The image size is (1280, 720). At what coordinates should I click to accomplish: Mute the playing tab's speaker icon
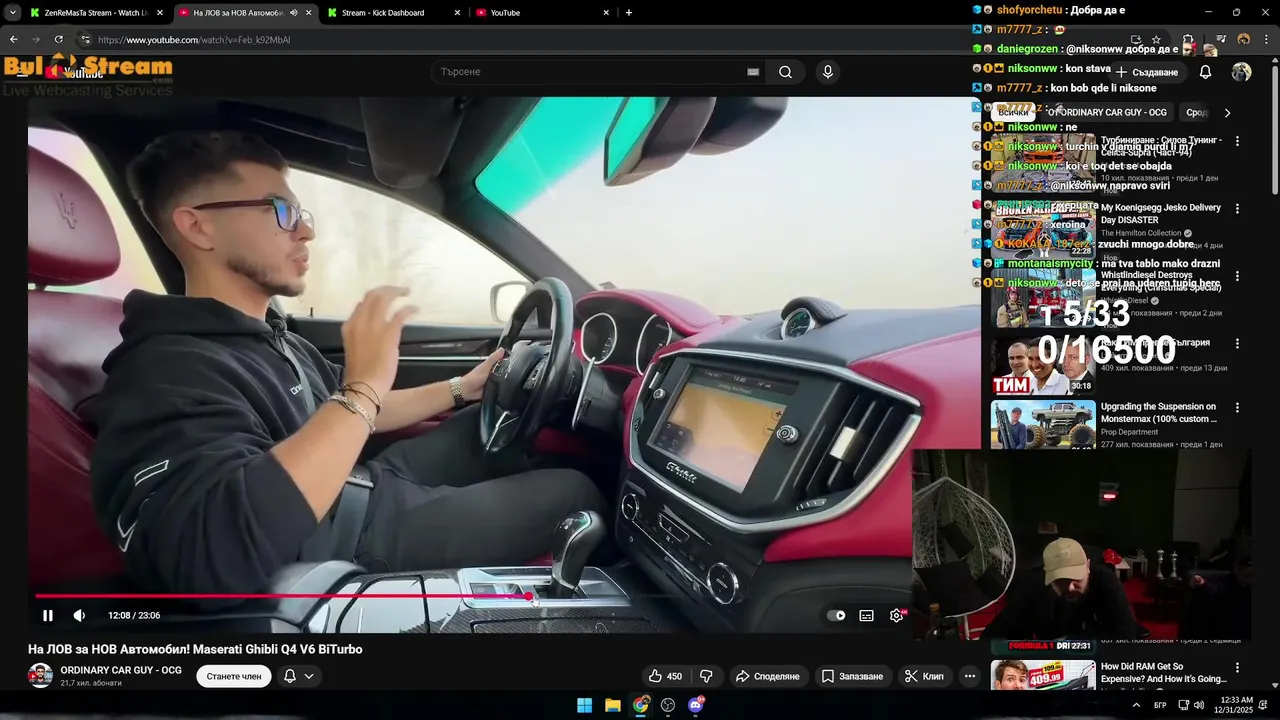point(293,13)
